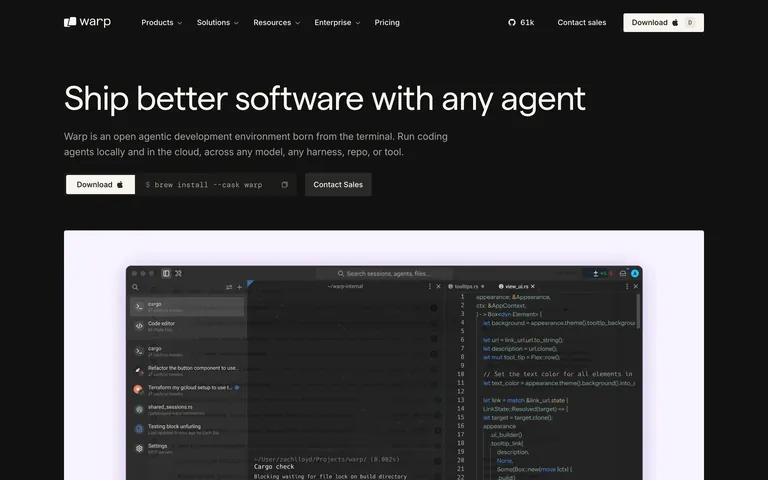Click Contact sales in the header
This screenshot has height=480, width=768.
(x=581, y=23)
